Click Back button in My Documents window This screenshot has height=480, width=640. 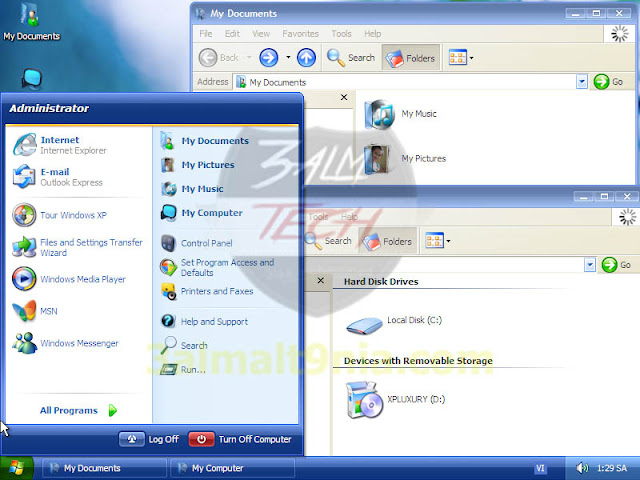click(219, 58)
